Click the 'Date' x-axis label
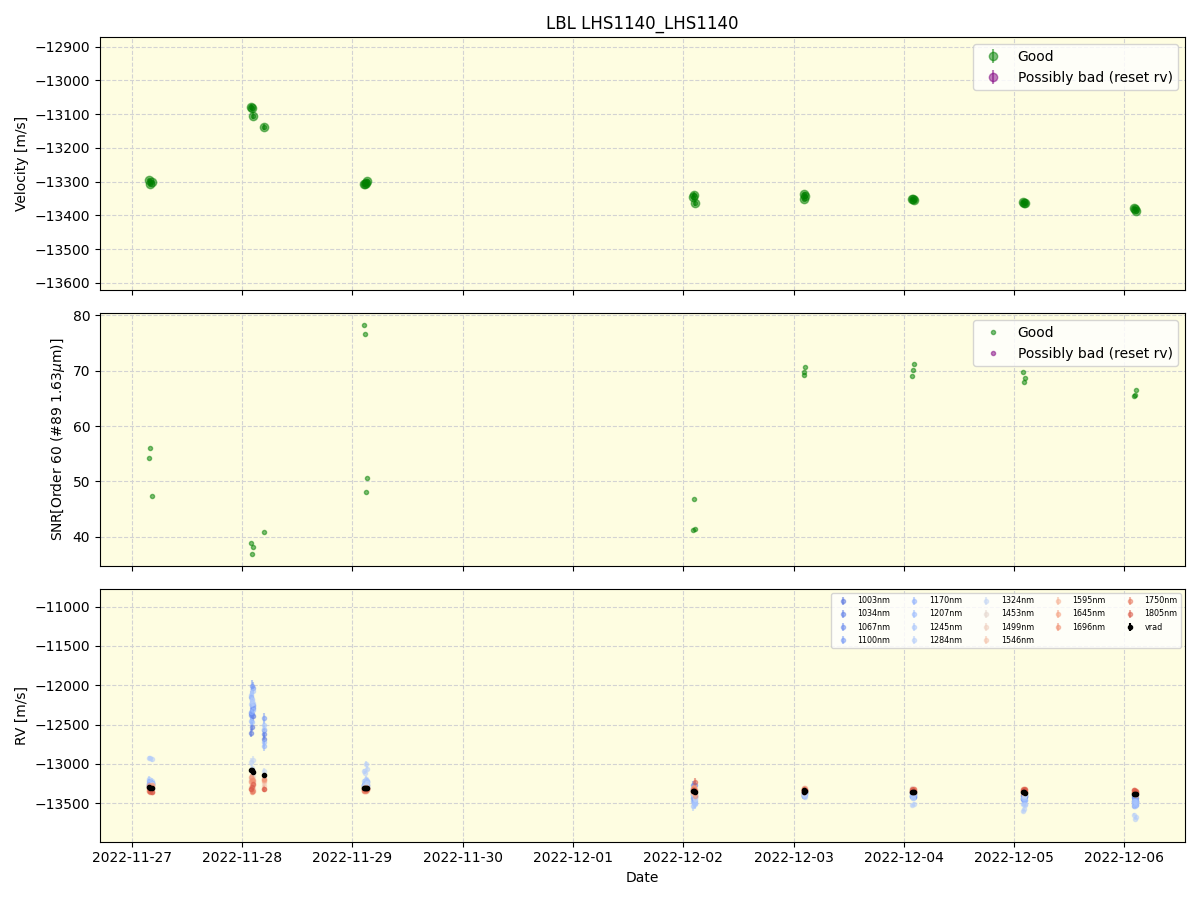The width and height of the screenshot is (1200, 900). 642,877
